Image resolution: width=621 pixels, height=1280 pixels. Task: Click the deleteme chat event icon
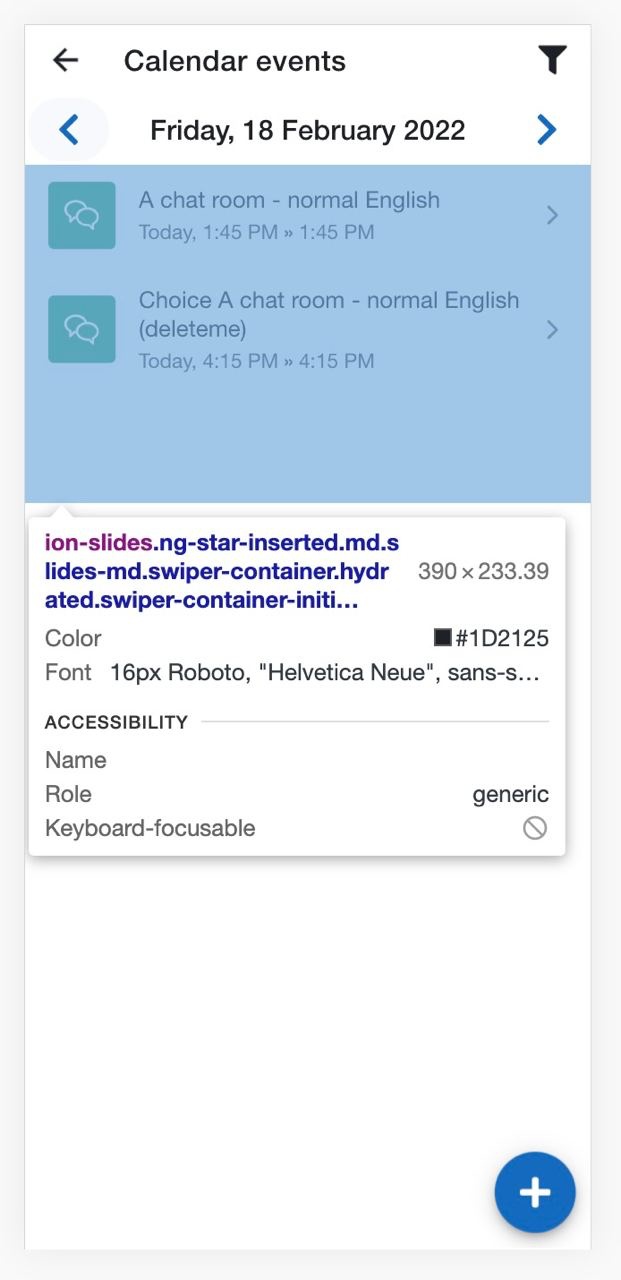pyautogui.click(x=82, y=329)
